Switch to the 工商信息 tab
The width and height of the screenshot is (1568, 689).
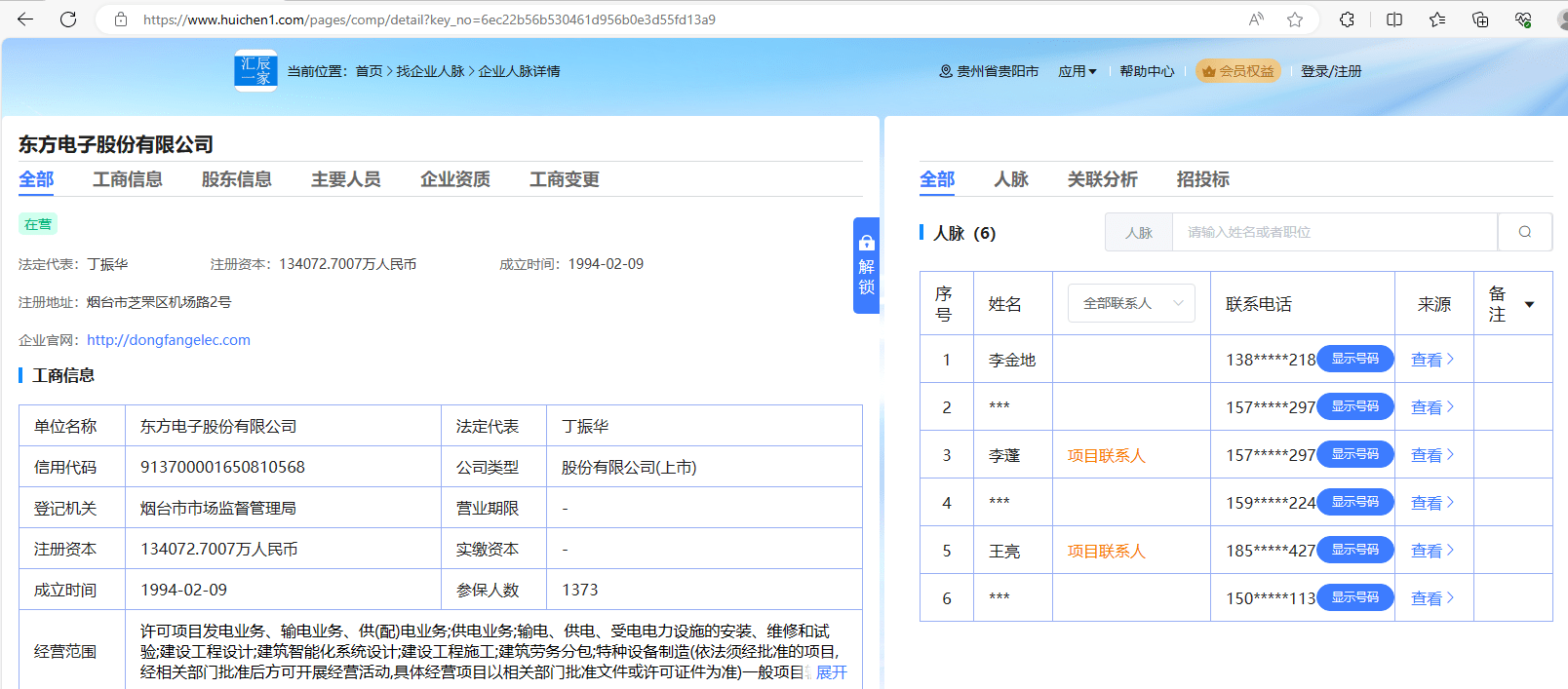pos(128,179)
